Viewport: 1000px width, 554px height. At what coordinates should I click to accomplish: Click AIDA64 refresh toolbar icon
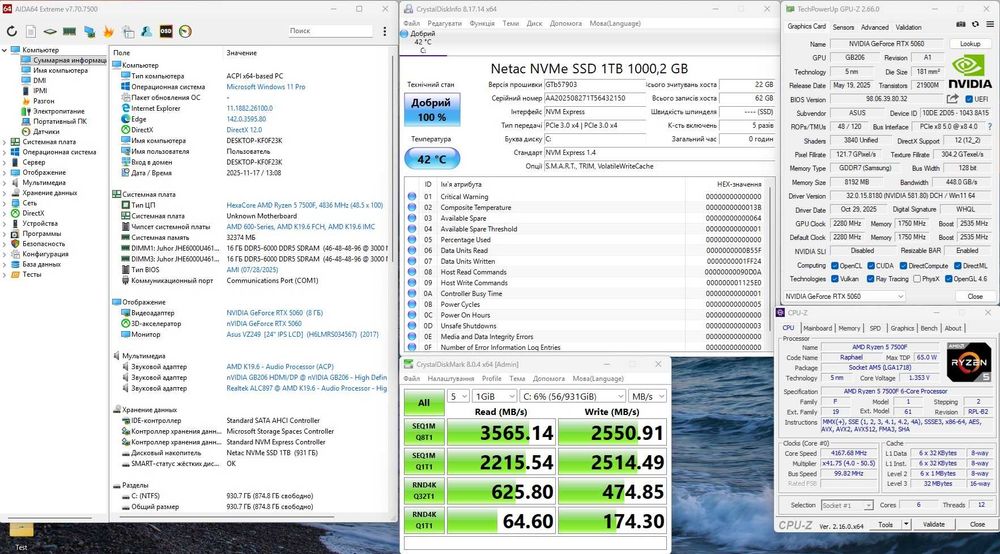click(x=11, y=31)
